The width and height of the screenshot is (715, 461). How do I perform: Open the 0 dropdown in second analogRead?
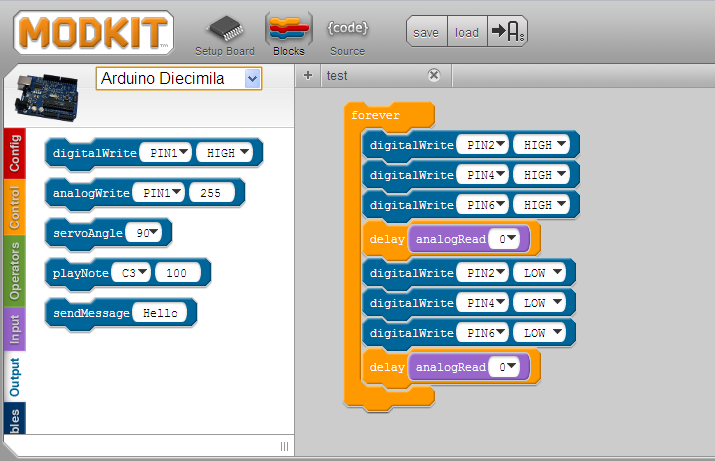[x=504, y=367]
